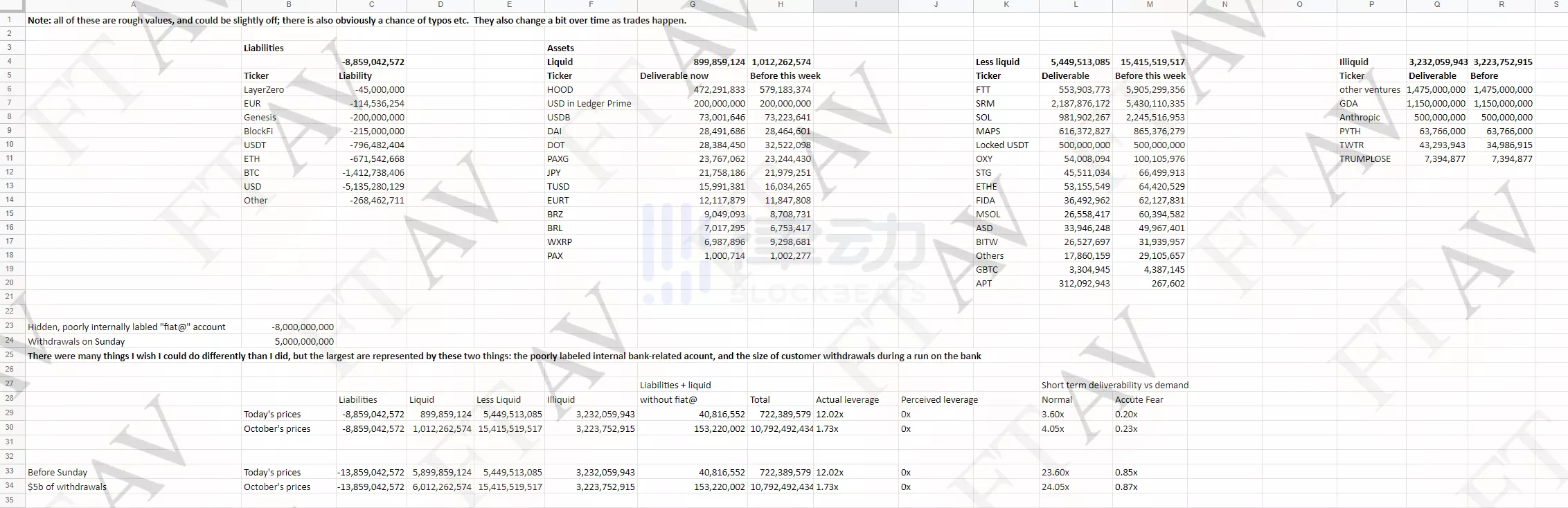Click the 0.87x value cell
This screenshot has height=508, width=1568.
1126,487
